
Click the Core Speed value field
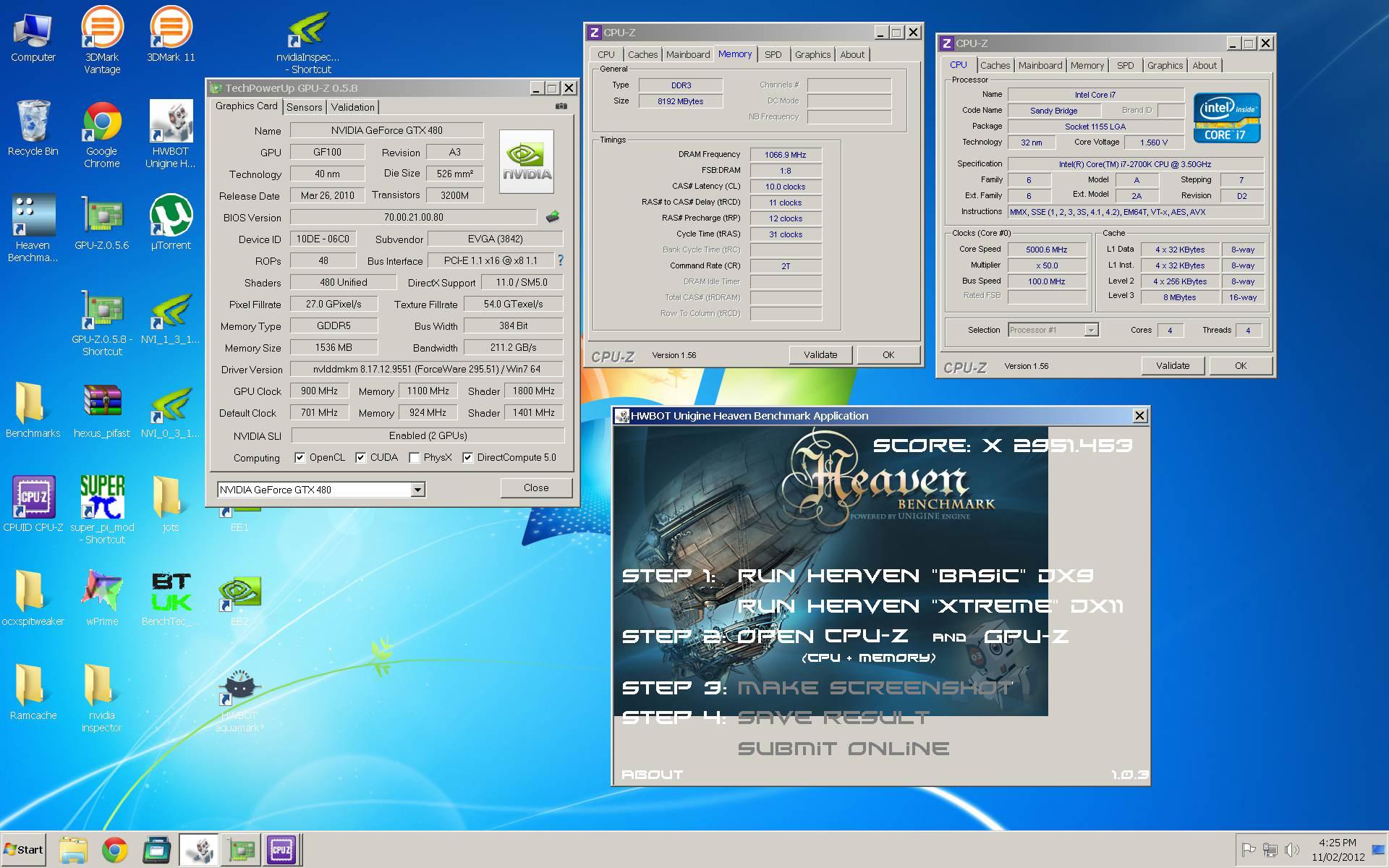[1047, 250]
